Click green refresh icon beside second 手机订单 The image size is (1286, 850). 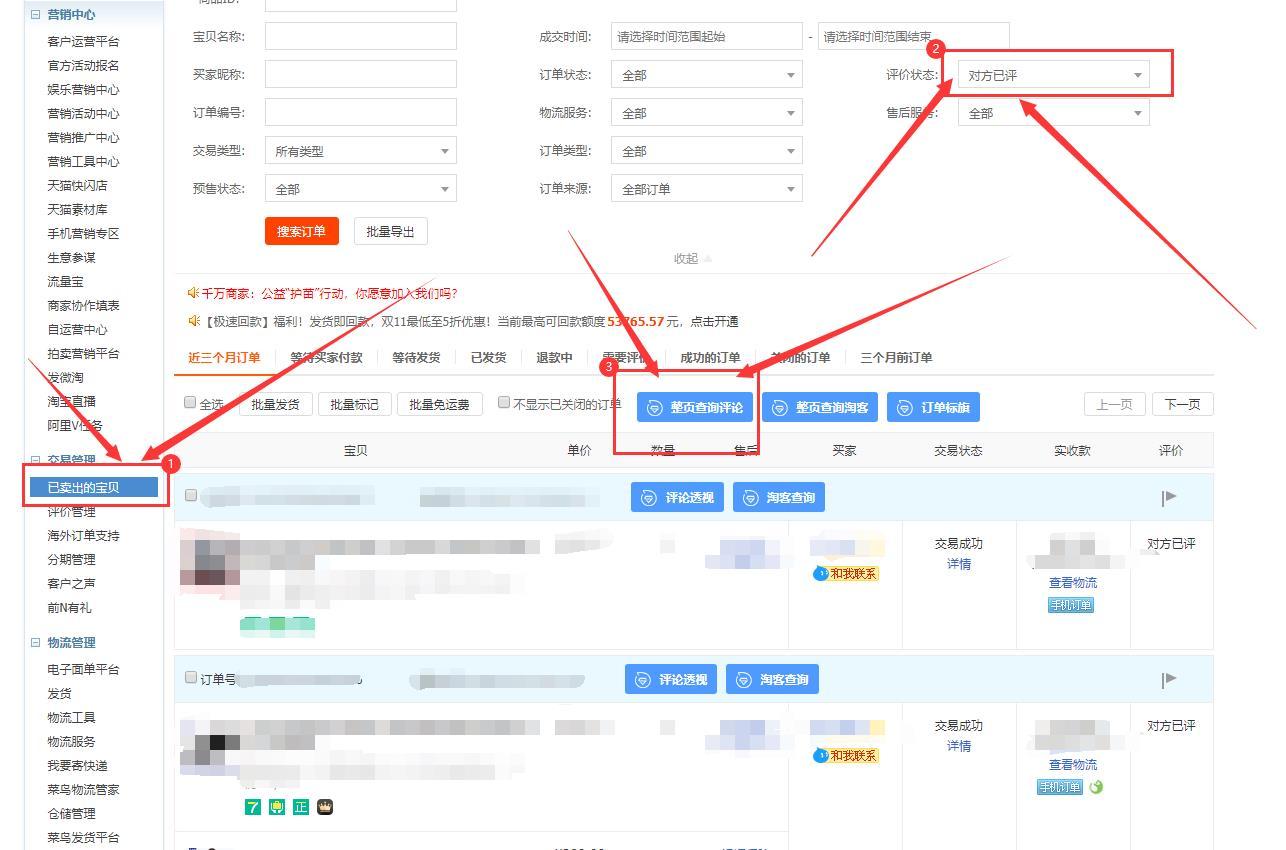(x=1096, y=787)
